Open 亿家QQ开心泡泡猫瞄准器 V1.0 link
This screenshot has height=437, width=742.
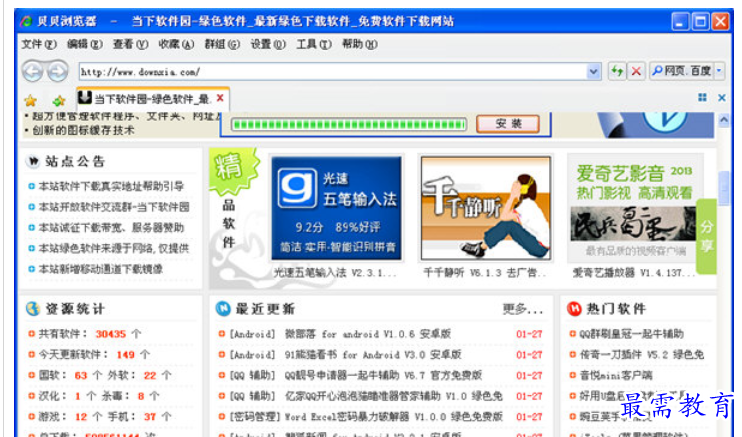(x=393, y=396)
